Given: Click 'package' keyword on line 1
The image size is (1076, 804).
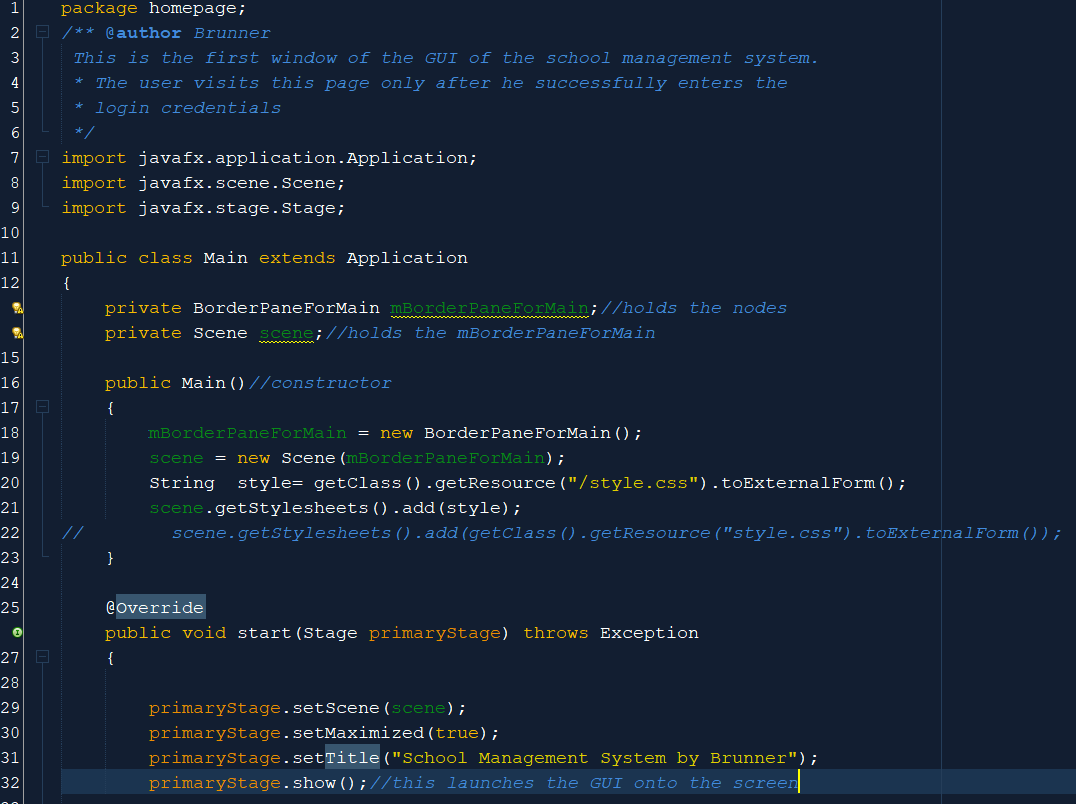Looking at the screenshot, I should pyautogui.click(x=99, y=8).
